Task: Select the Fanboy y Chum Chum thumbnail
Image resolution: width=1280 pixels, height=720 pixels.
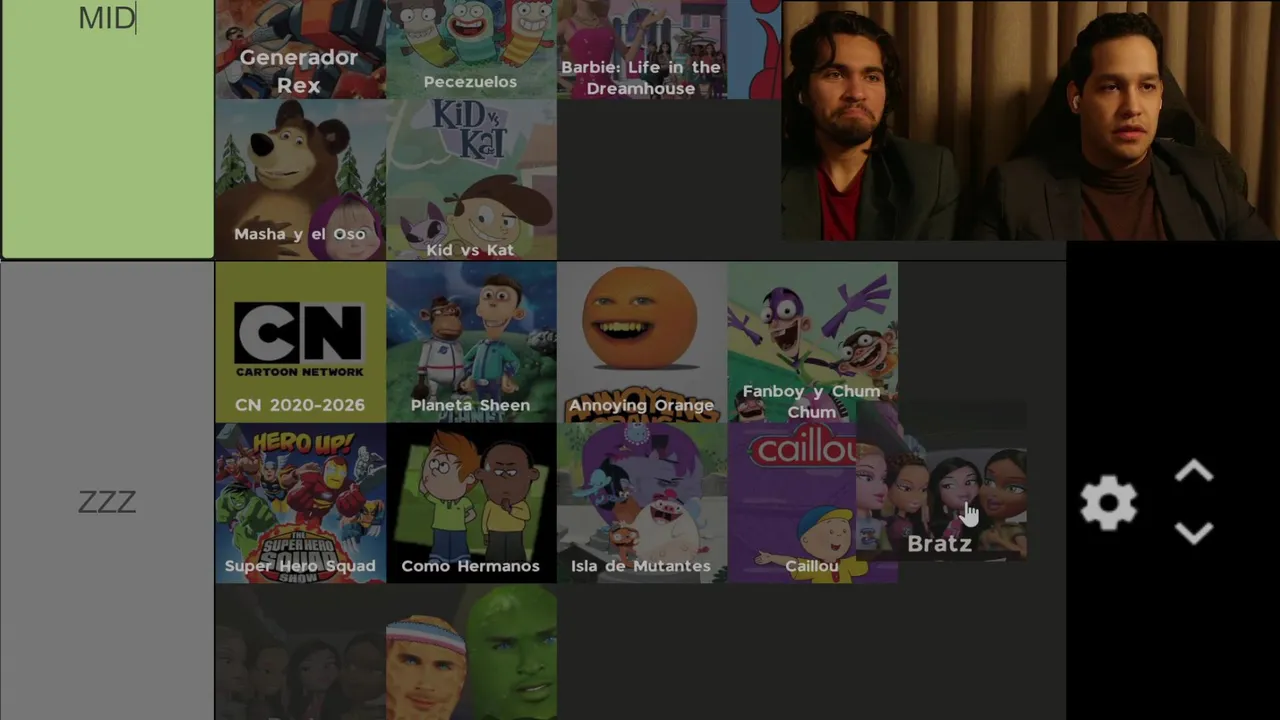Action: pos(812,342)
